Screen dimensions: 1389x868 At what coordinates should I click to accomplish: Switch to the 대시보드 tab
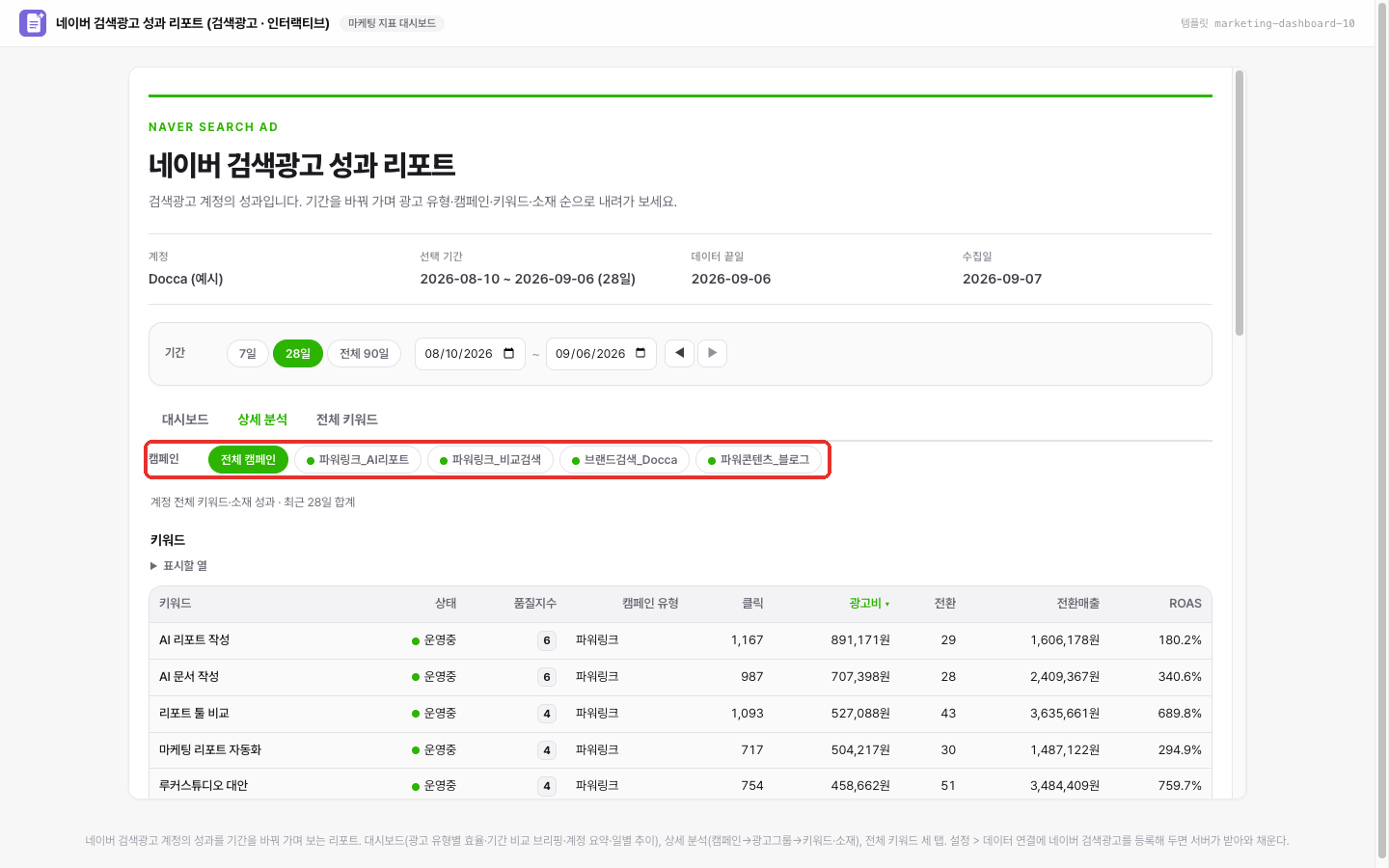[x=185, y=420]
